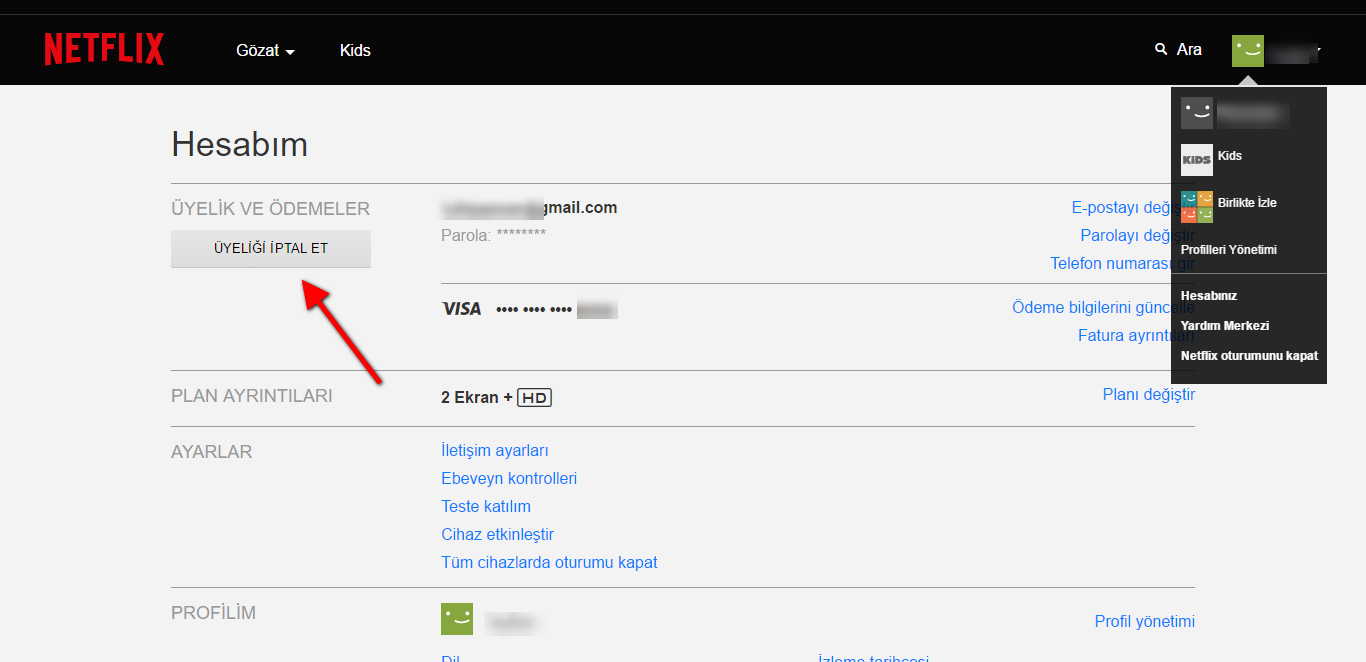Open Hesabınız from profile menu
Viewport: 1366px width, 662px height.
(1209, 296)
